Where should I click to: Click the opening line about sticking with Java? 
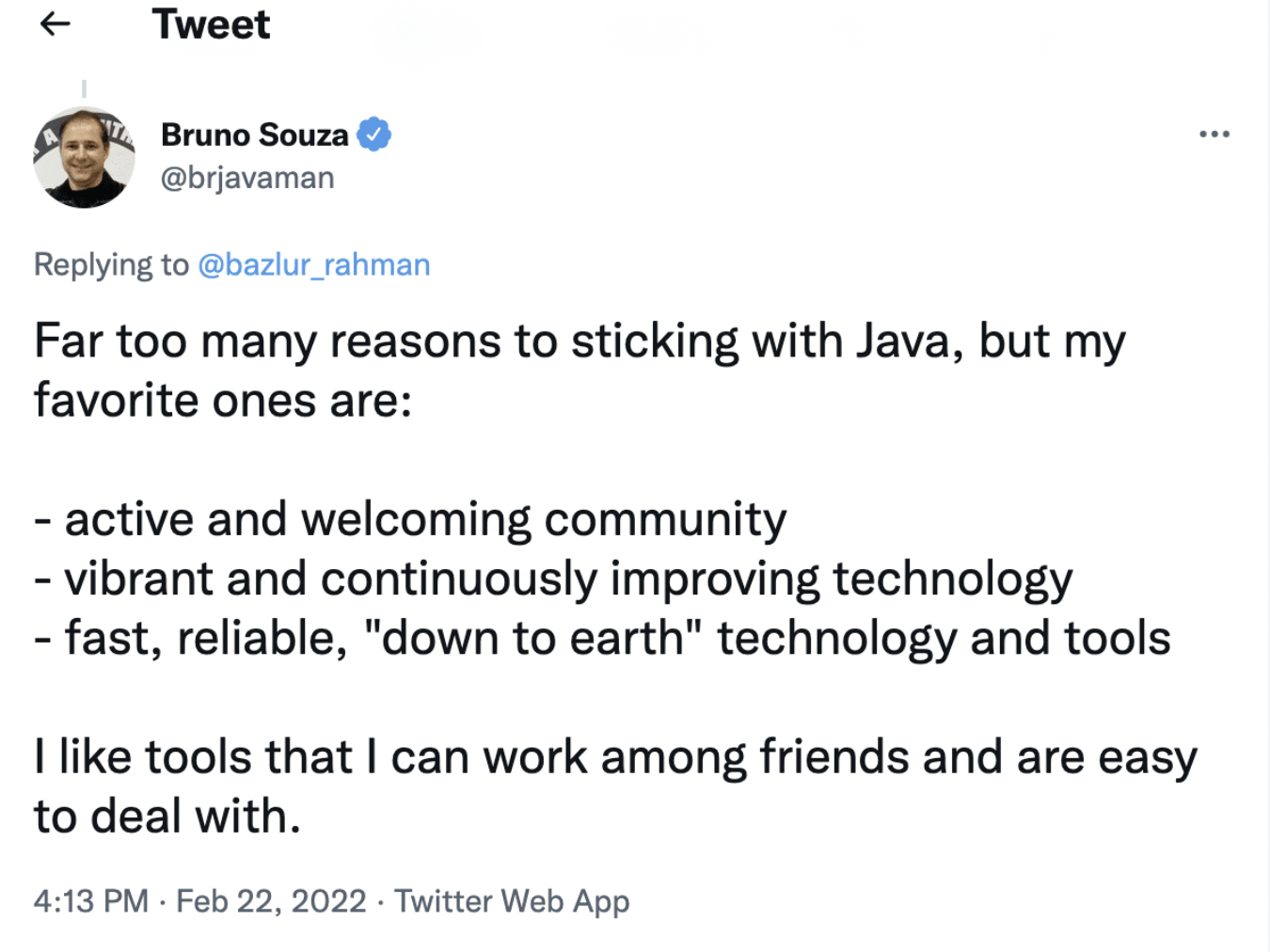(579, 341)
